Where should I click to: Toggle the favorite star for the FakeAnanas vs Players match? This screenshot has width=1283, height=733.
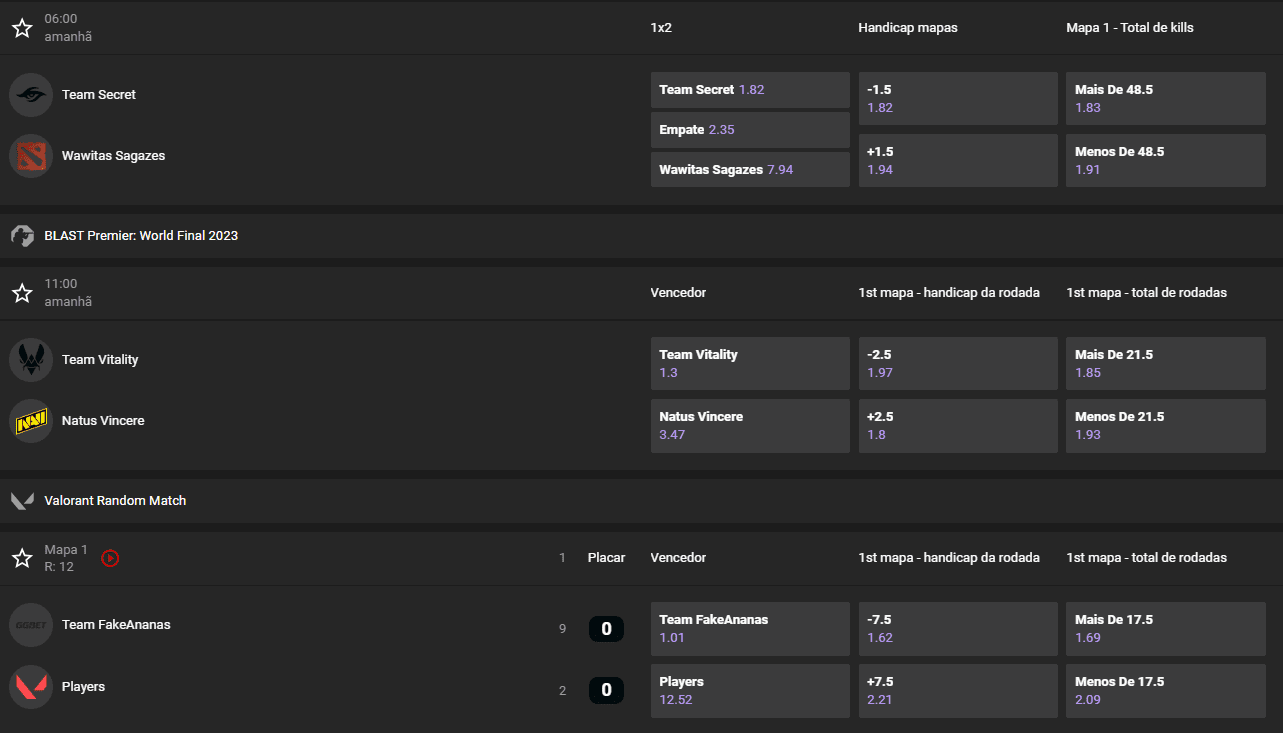[22, 558]
